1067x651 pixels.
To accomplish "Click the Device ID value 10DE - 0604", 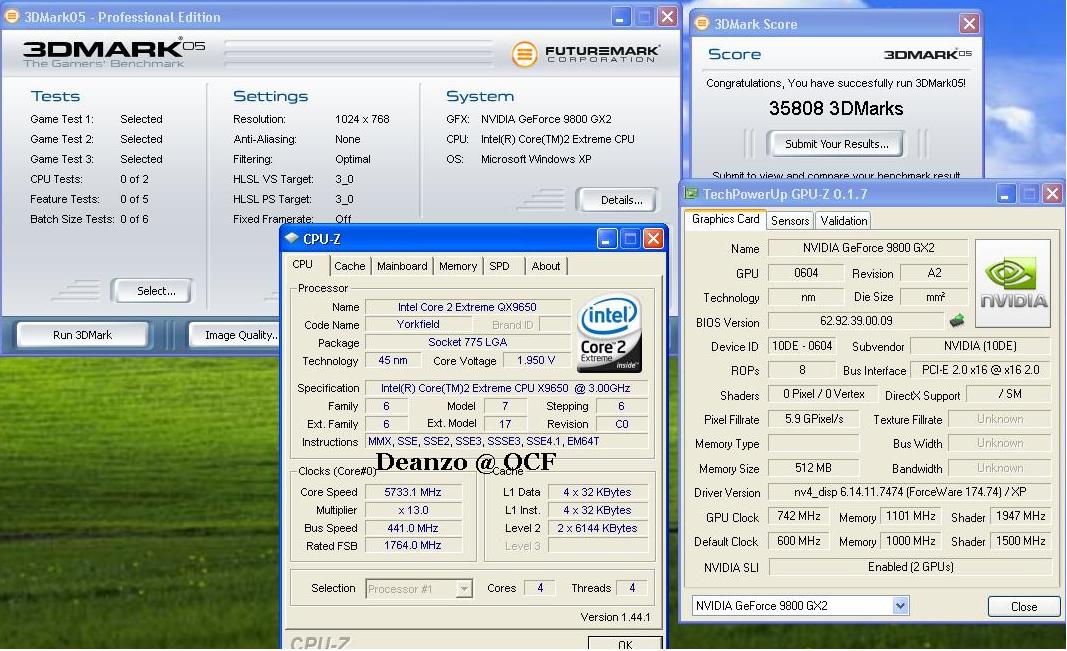I will [x=802, y=346].
